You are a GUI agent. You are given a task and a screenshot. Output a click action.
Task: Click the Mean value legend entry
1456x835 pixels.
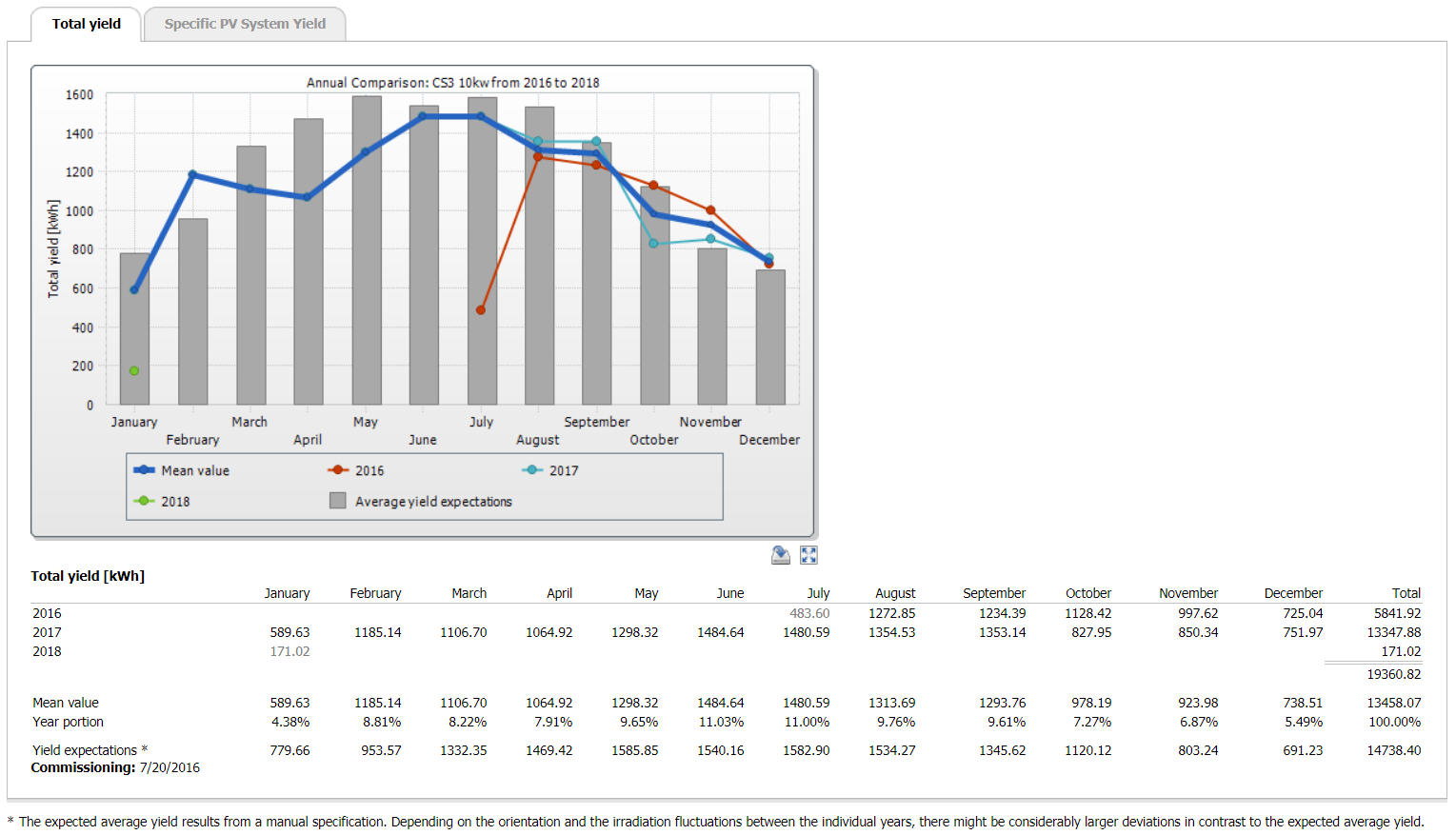tap(182, 470)
